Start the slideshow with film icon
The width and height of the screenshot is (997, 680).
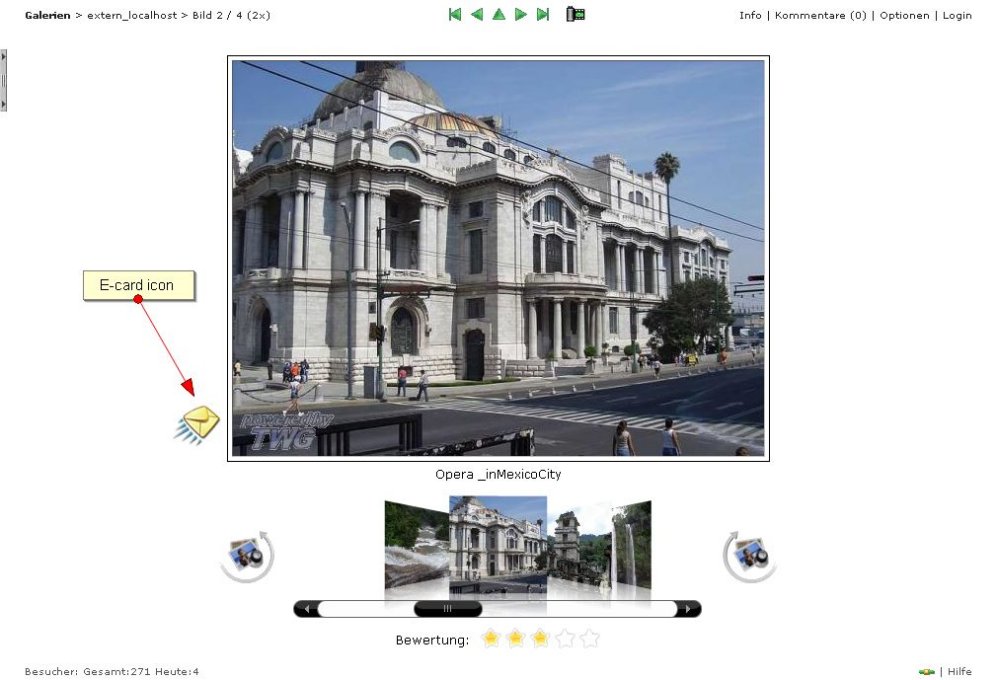click(x=575, y=14)
